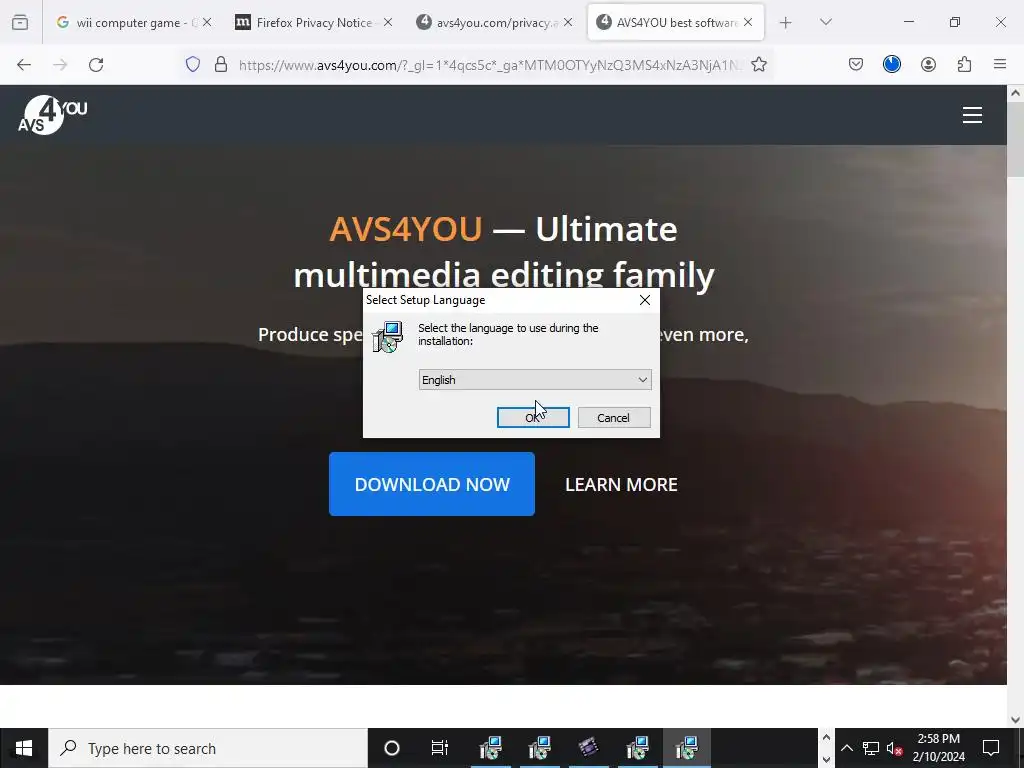Click the blue circular toolbar extension icon
The width and height of the screenshot is (1024, 768).
tap(891, 65)
